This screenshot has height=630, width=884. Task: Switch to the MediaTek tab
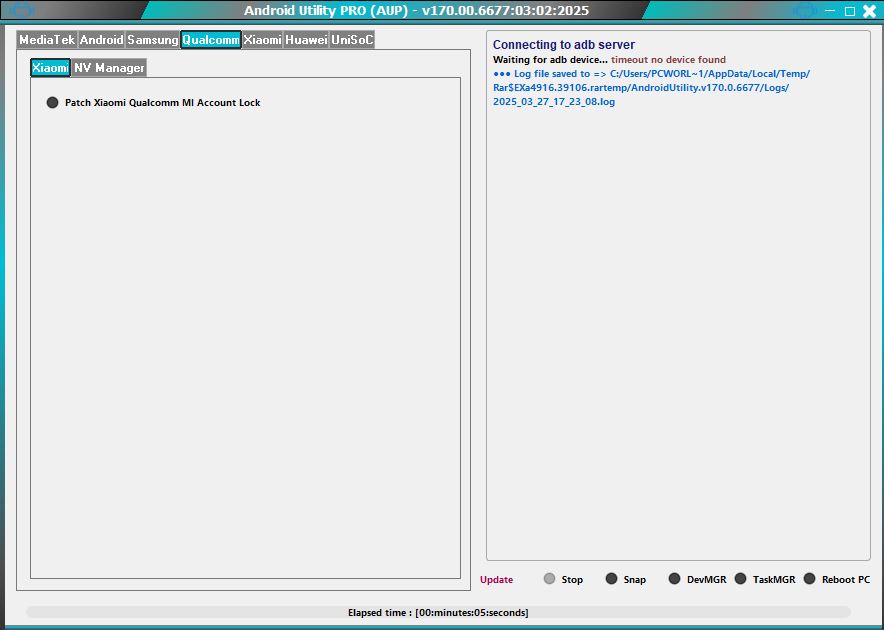tap(48, 40)
